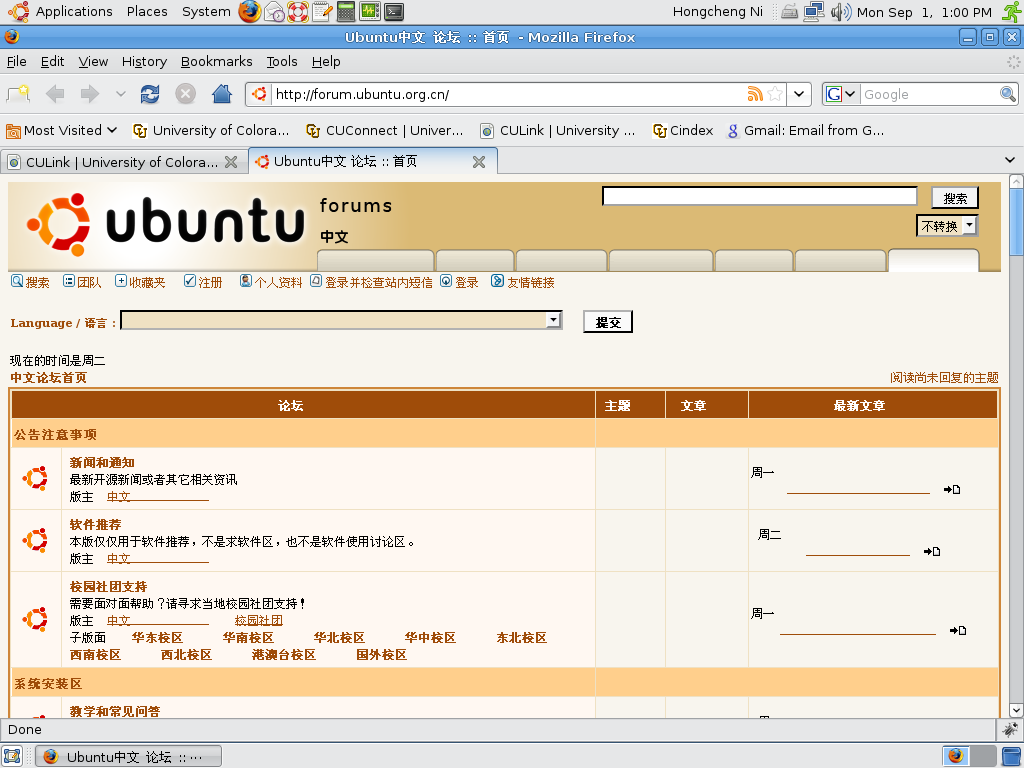Click the stop loading button
Screen dimensions: 1024x768
185,94
